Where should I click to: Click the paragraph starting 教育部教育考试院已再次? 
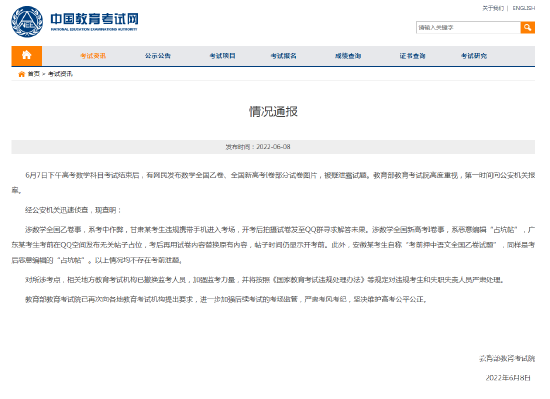[x=226, y=299]
